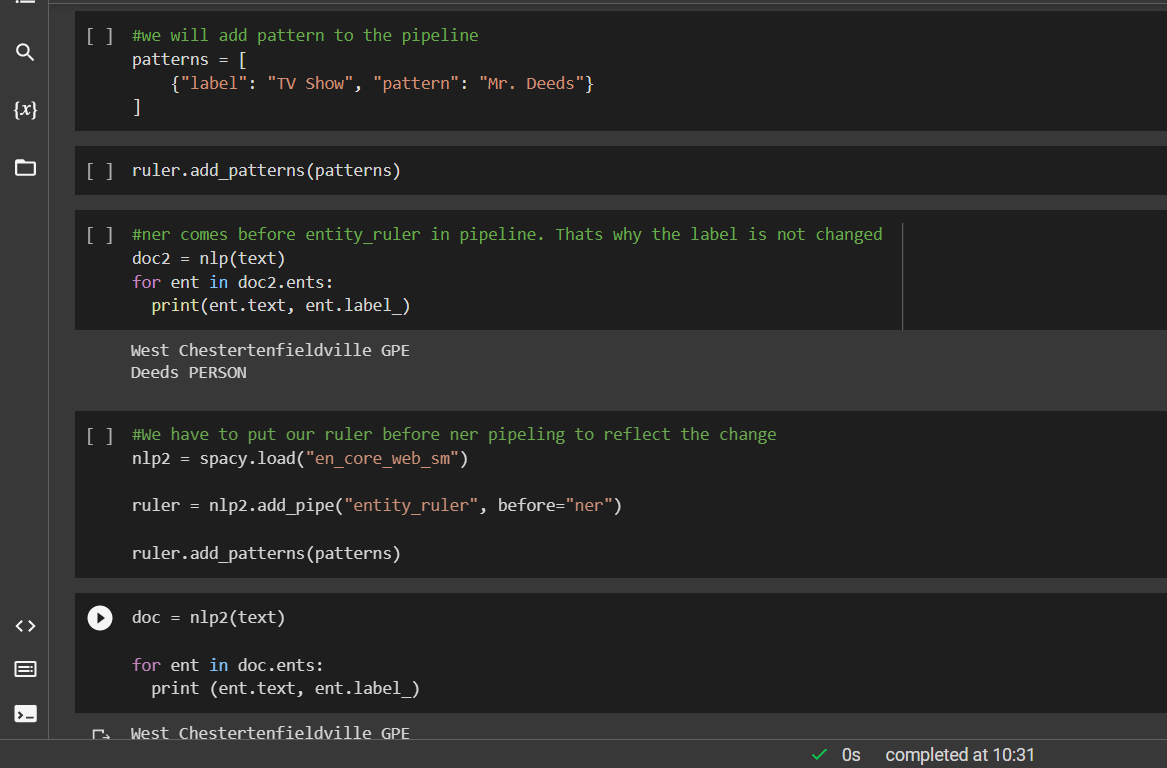
Task: Run the nlp2 = spacy.load cell
Action: click(100, 435)
